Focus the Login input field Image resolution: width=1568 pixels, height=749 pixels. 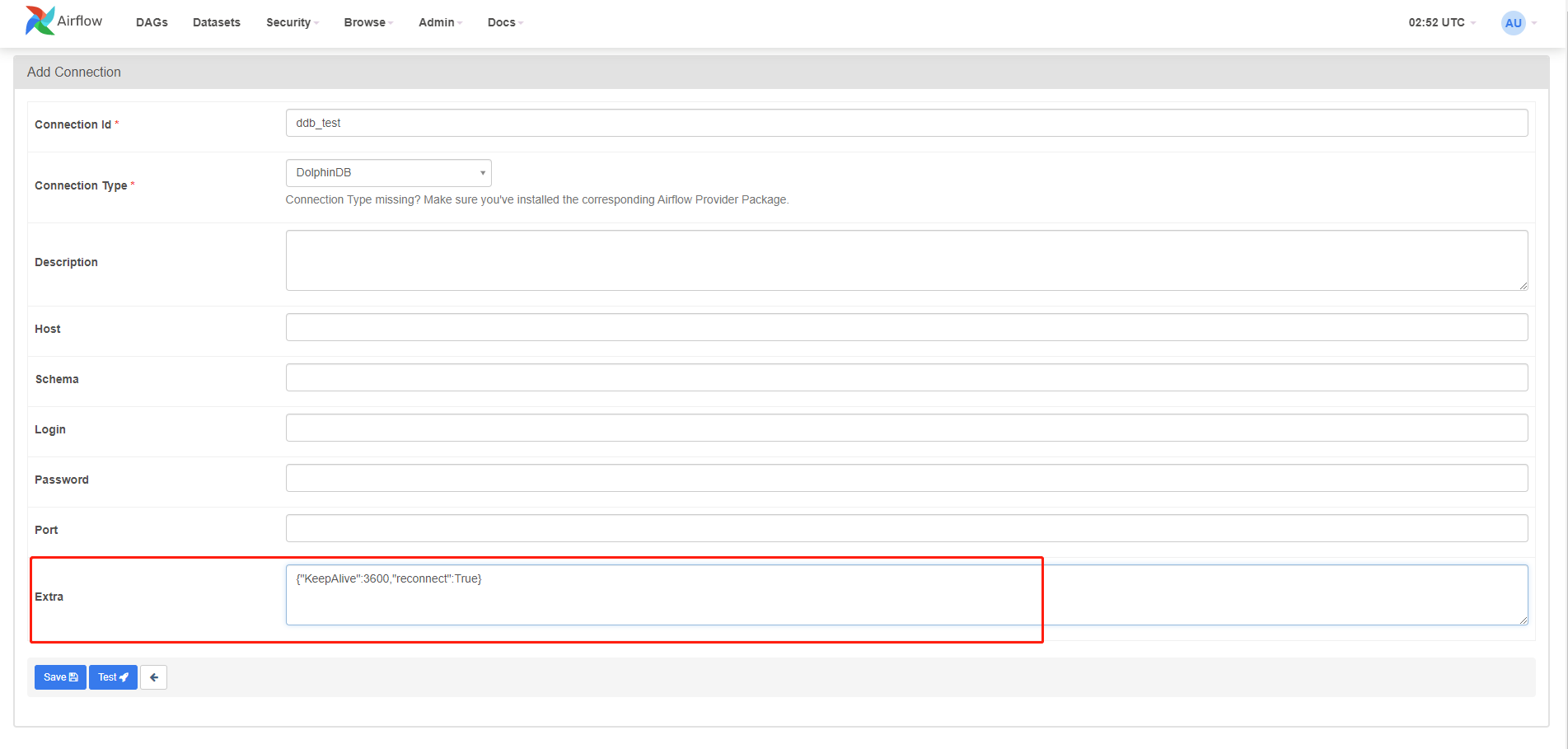coord(906,428)
